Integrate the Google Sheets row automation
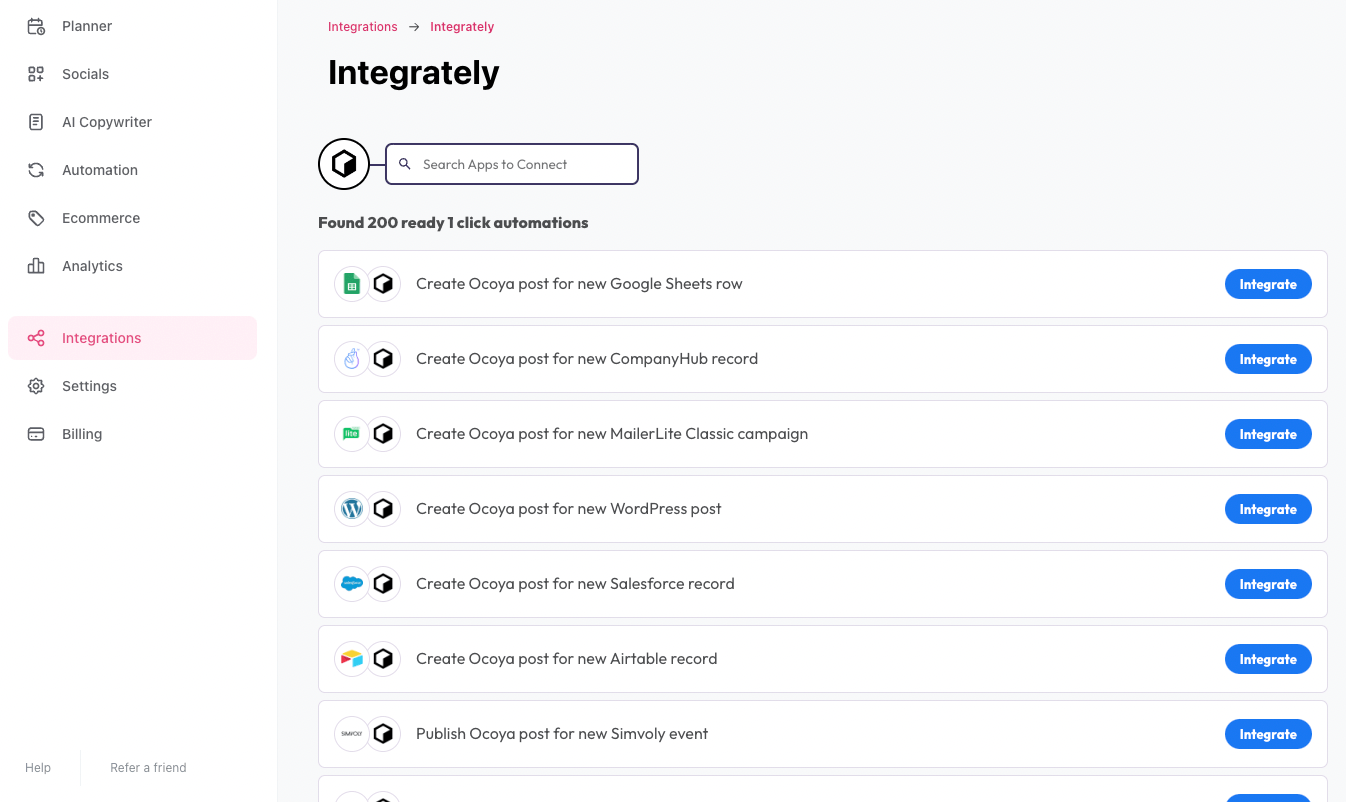The width and height of the screenshot is (1346, 802). 1268,284
